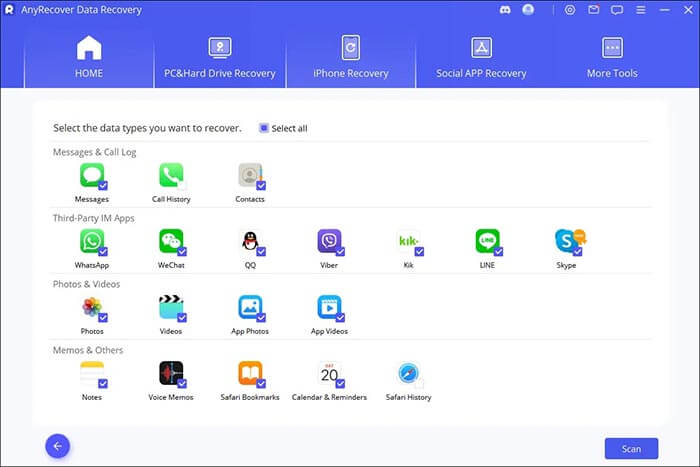Screen dimensions: 700x467
Task: Click the Viber app icon
Action: point(329,241)
